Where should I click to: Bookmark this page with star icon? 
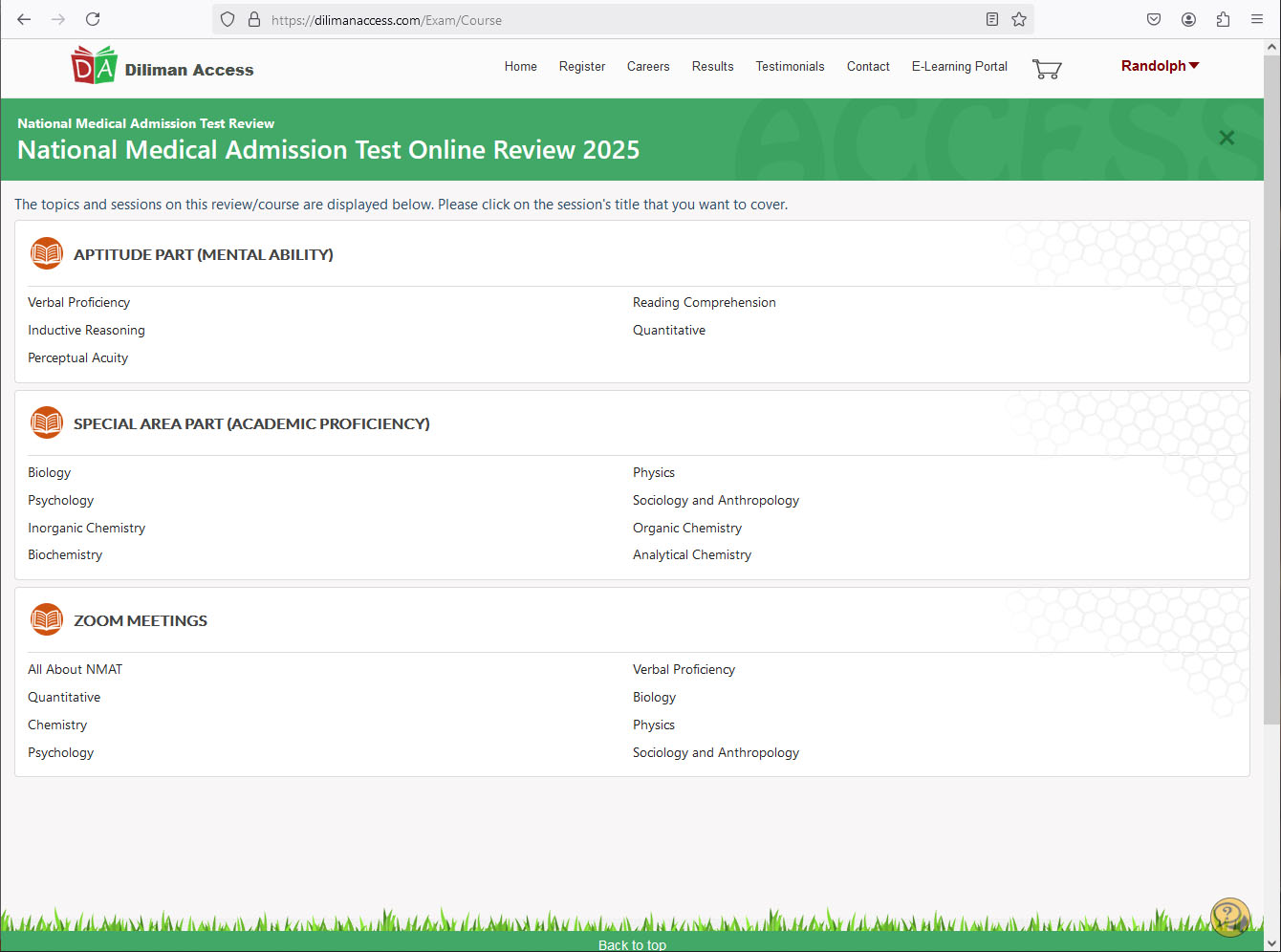1019,19
